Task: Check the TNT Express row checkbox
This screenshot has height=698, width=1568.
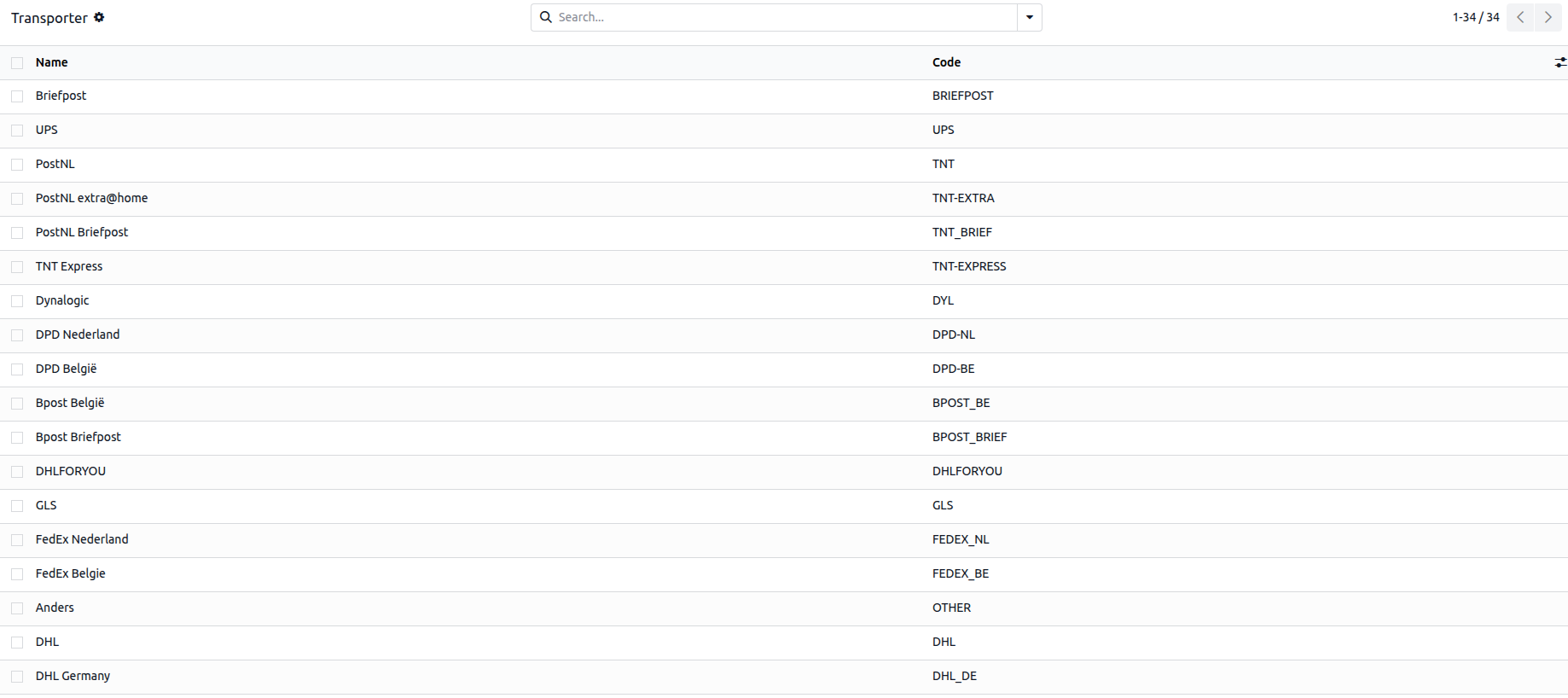Action: tap(17, 267)
